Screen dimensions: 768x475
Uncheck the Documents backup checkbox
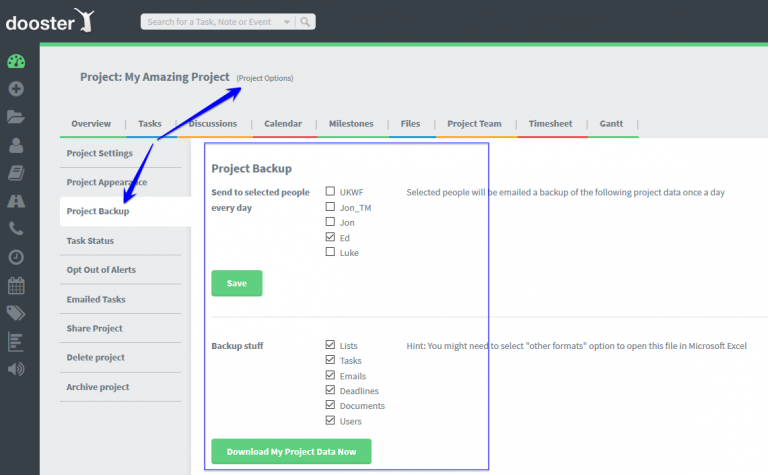[330, 405]
